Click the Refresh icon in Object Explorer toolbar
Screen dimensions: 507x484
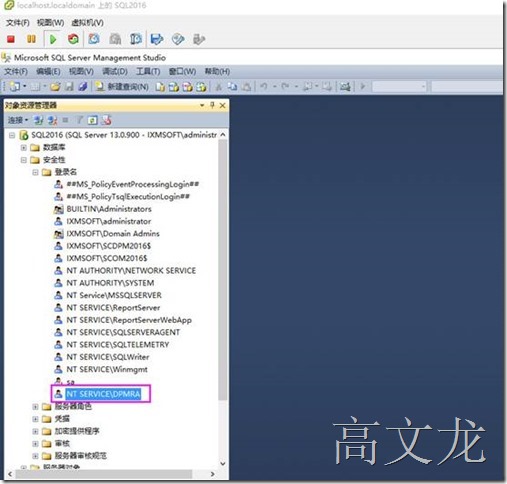[x=93, y=120]
